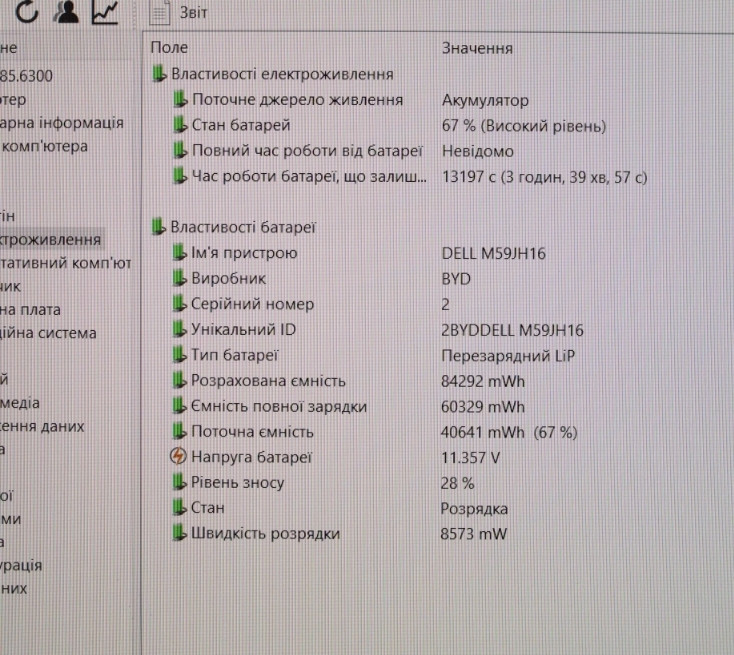The image size is (734, 655).
Task: Click the Refresh toolbar icon
Action: [27, 11]
